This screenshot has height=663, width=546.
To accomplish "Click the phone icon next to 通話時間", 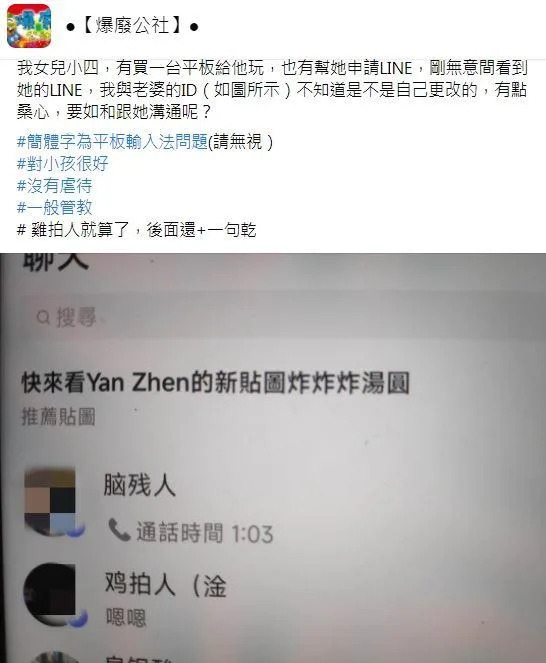I will coord(119,530).
